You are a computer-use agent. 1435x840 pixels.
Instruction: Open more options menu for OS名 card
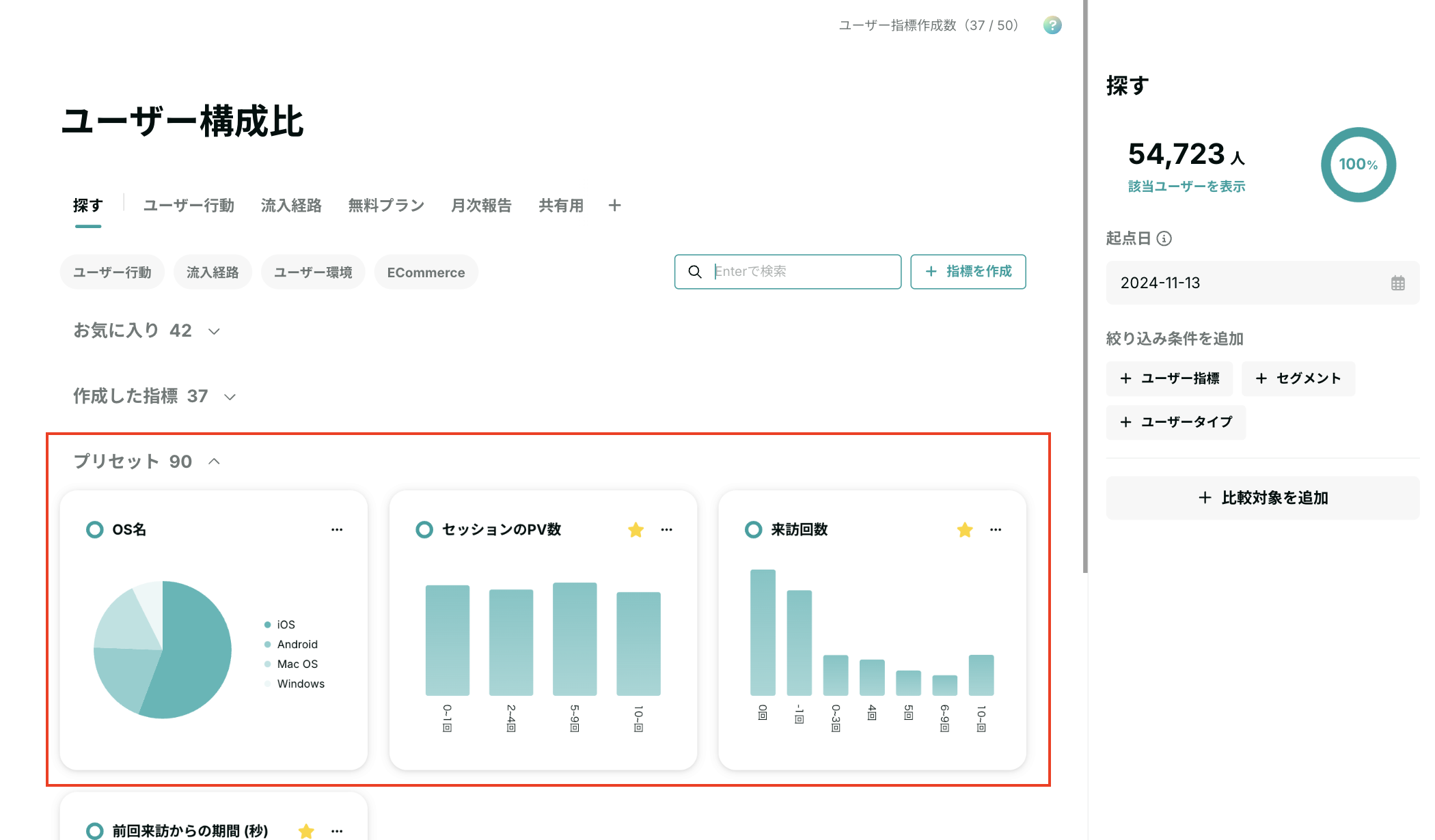[337, 529]
